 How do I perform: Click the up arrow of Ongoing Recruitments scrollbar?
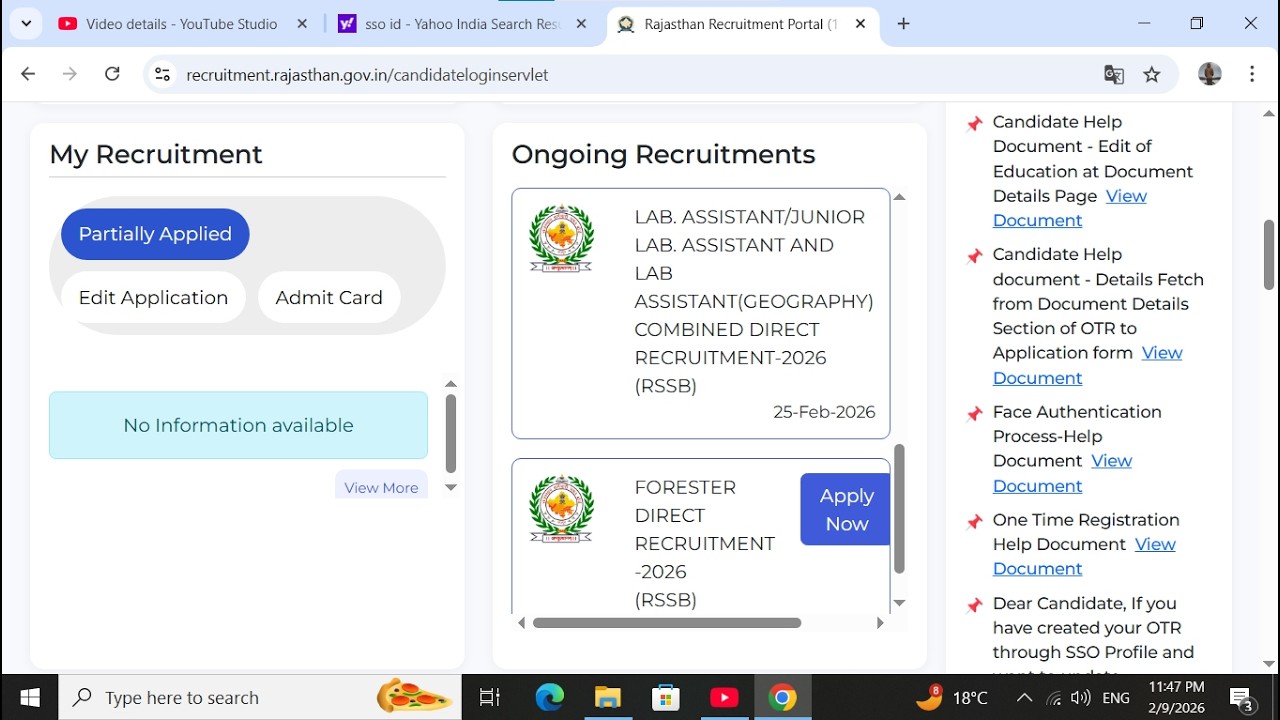(899, 197)
